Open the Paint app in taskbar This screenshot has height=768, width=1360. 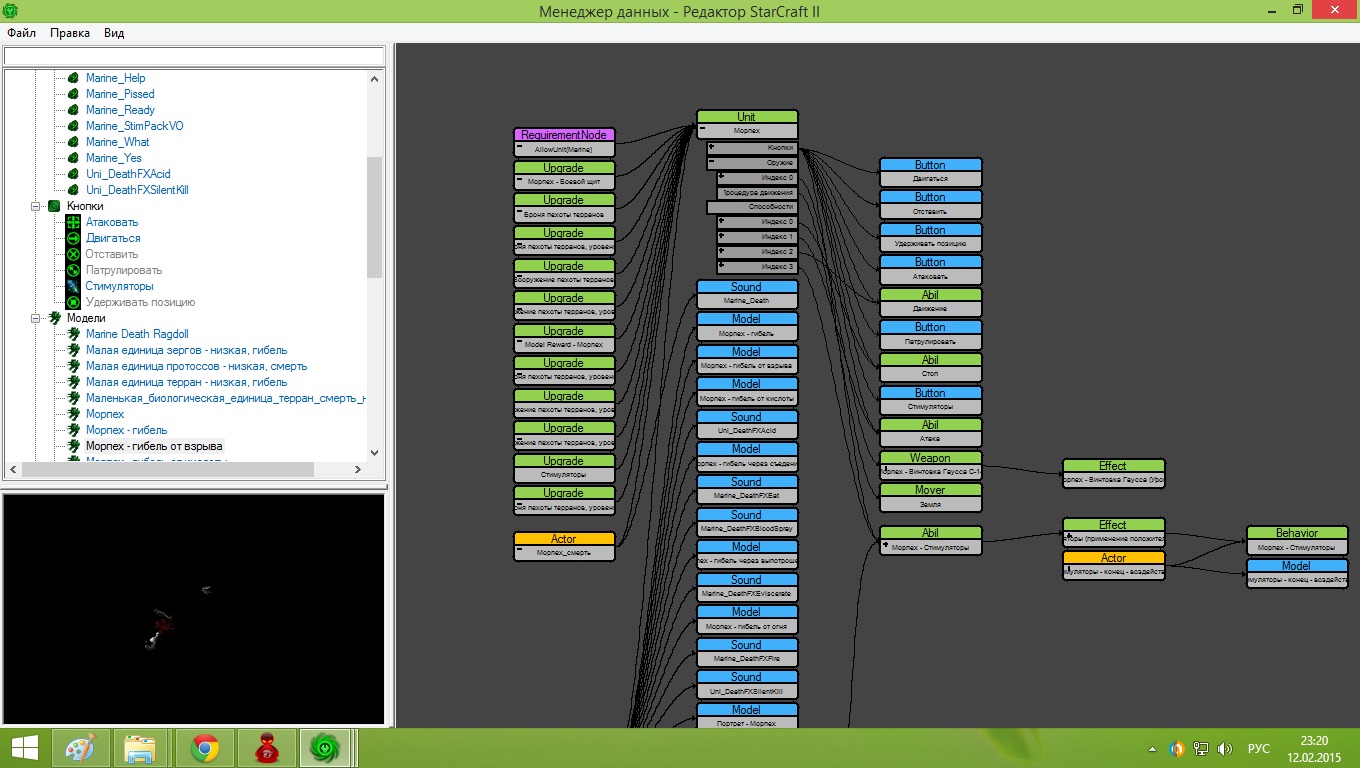79,748
